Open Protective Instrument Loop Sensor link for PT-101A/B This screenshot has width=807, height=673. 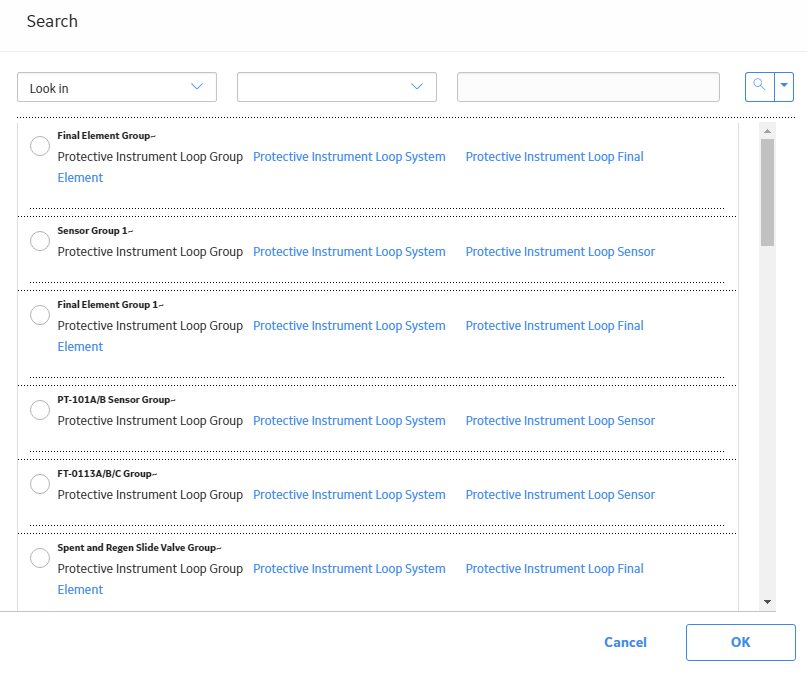pyautogui.click(x=560, y=421)
